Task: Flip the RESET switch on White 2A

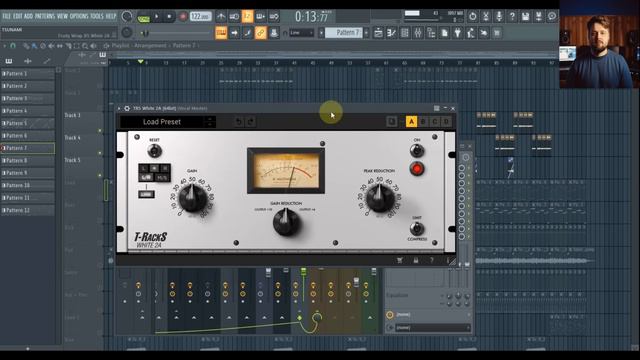Action: click(x=154, y=151)
